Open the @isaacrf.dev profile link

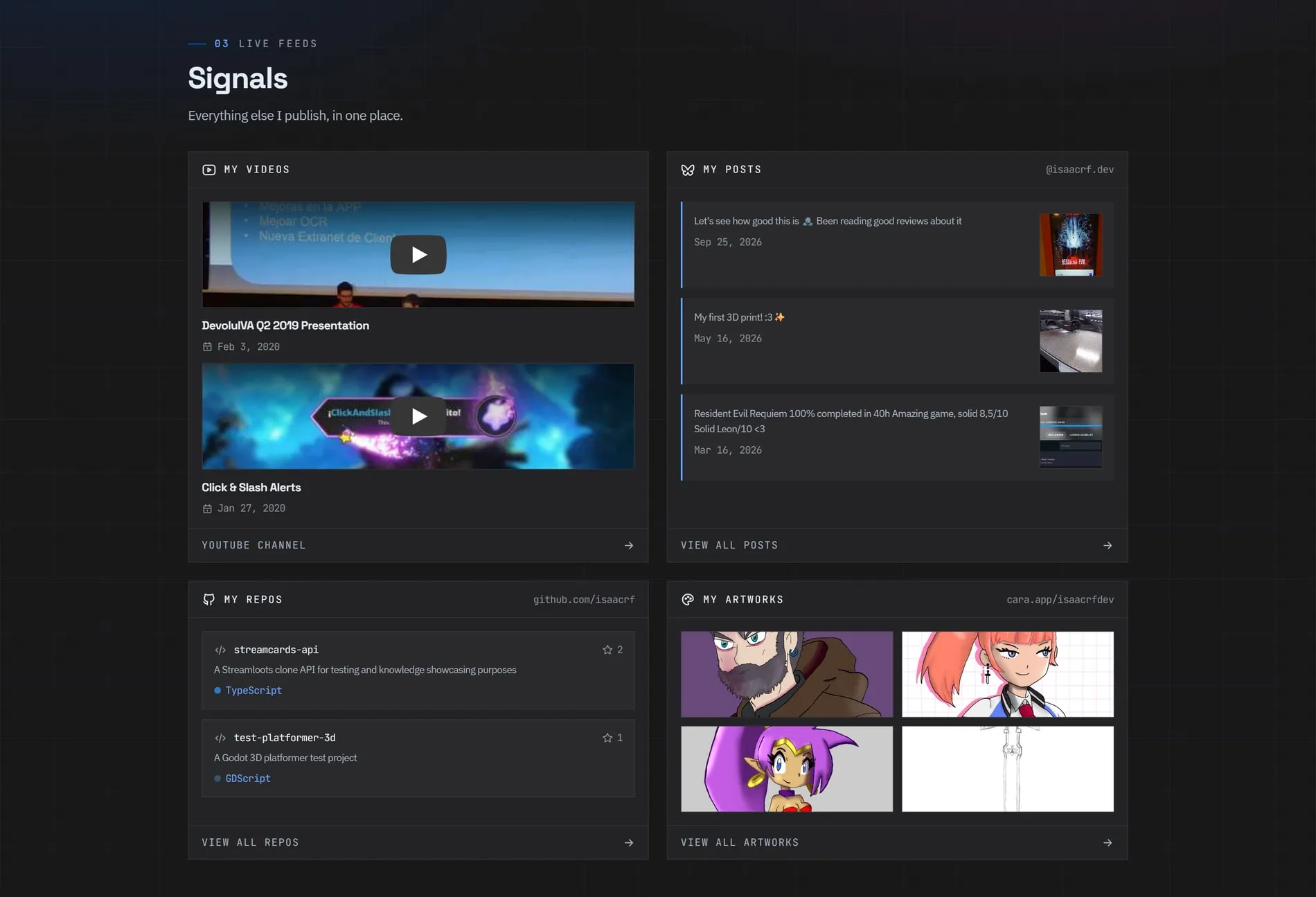click(x=1080, y=170)
